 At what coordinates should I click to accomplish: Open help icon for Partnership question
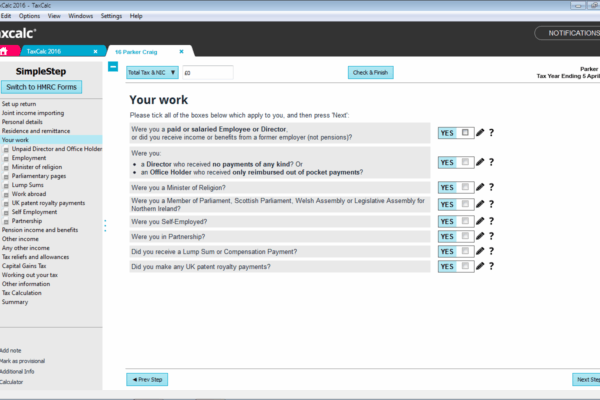pyautogui.click(x=491, y=236)
